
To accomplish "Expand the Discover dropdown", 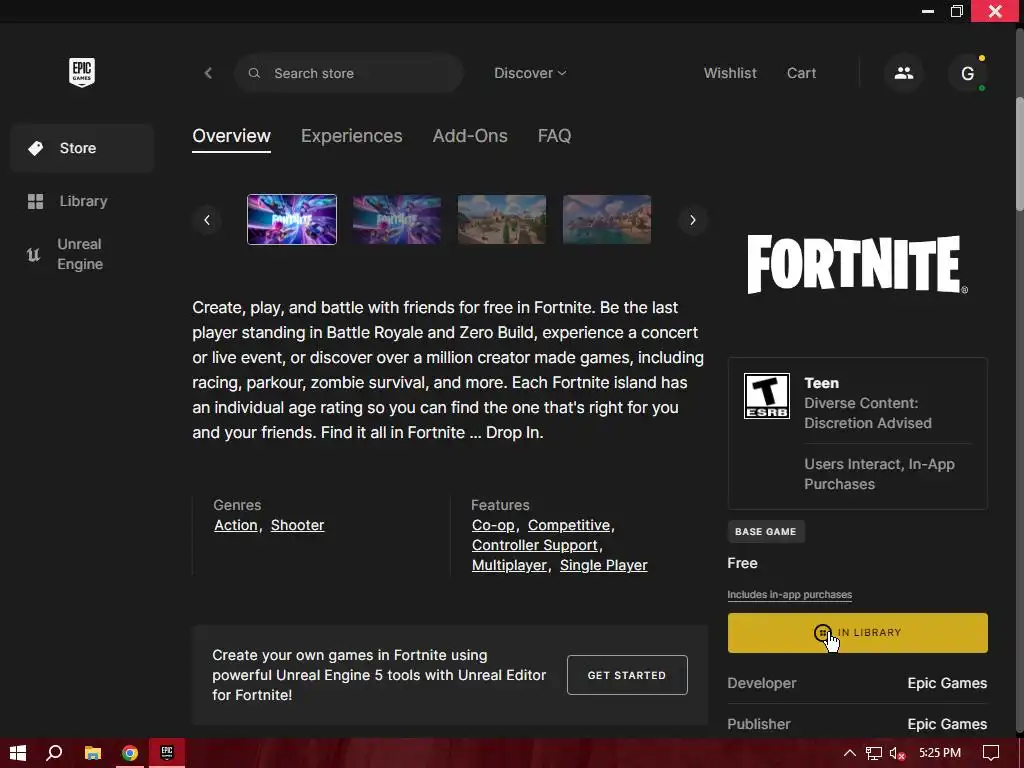I will point(530,73).
